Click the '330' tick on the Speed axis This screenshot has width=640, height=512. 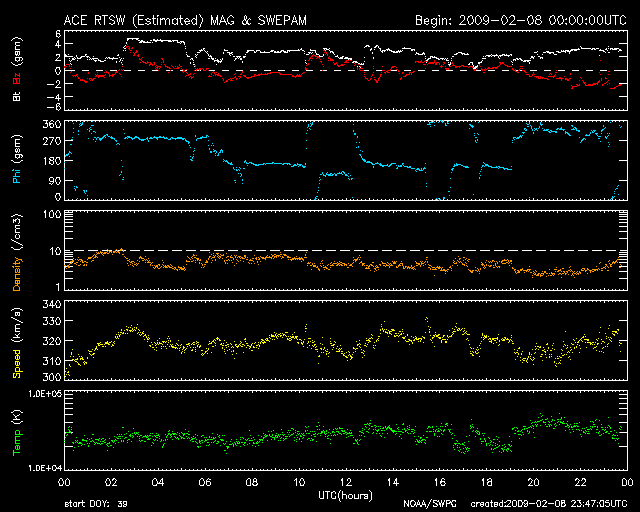click(52, 321)
